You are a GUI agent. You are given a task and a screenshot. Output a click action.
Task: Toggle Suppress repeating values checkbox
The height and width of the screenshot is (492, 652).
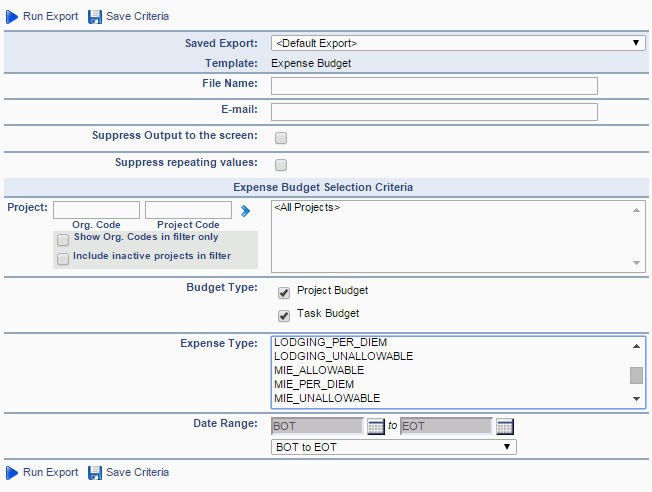(281, 165)
